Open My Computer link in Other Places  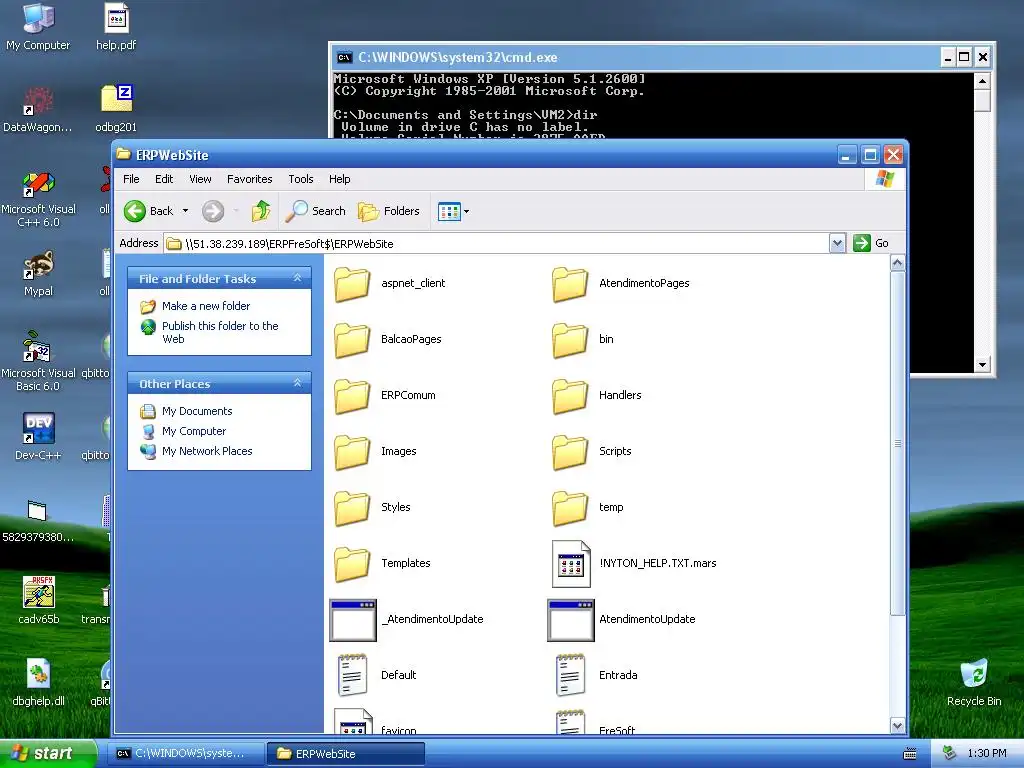(194, 432)
